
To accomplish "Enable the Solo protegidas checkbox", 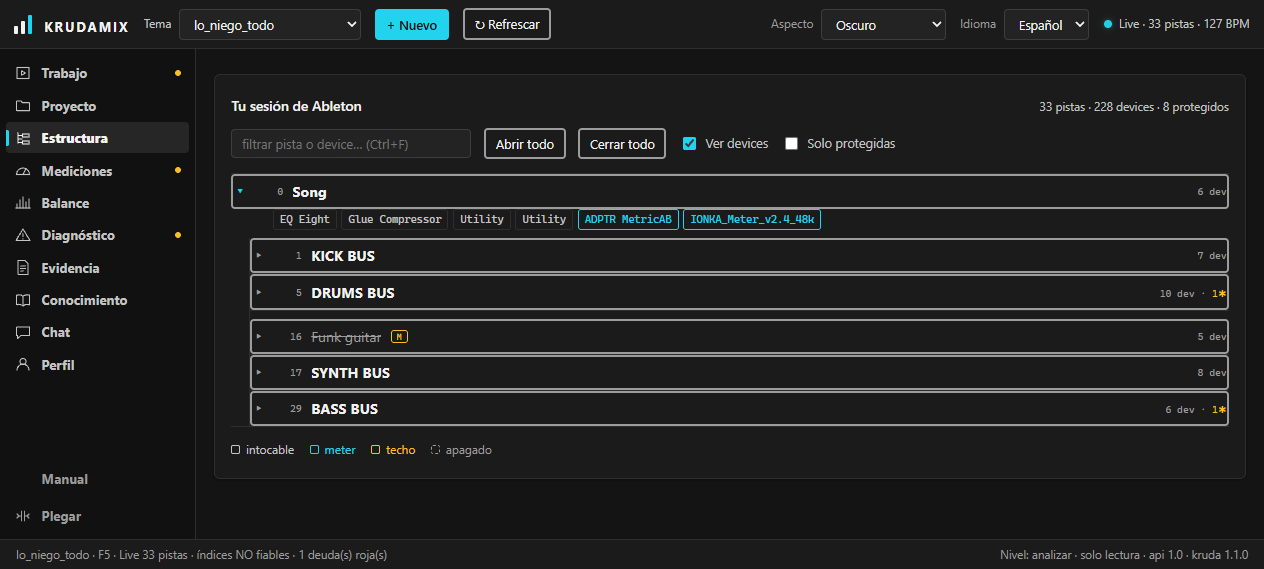I will (791, 143).
